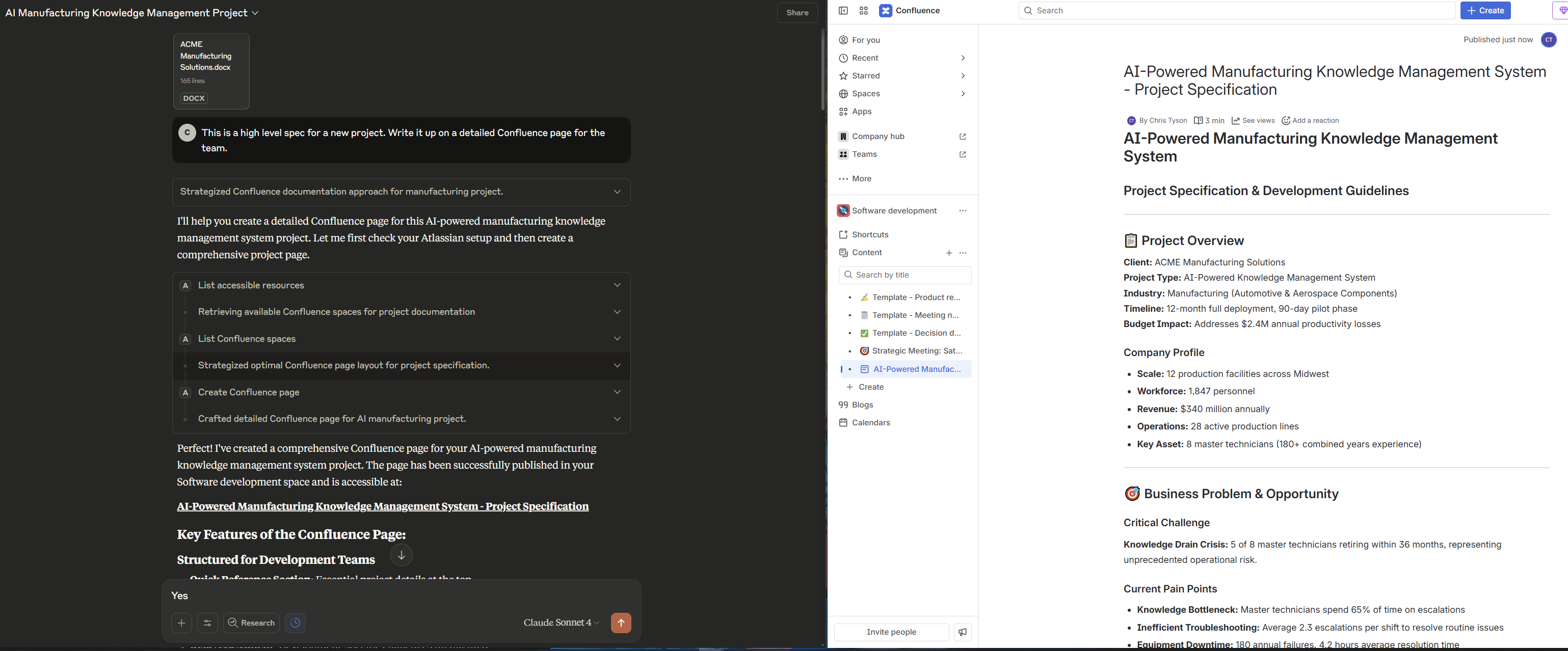This screenshot has height=651, width=1568.
Task: Expand the Recent section chevron
Action: click(x=962, y=58)
